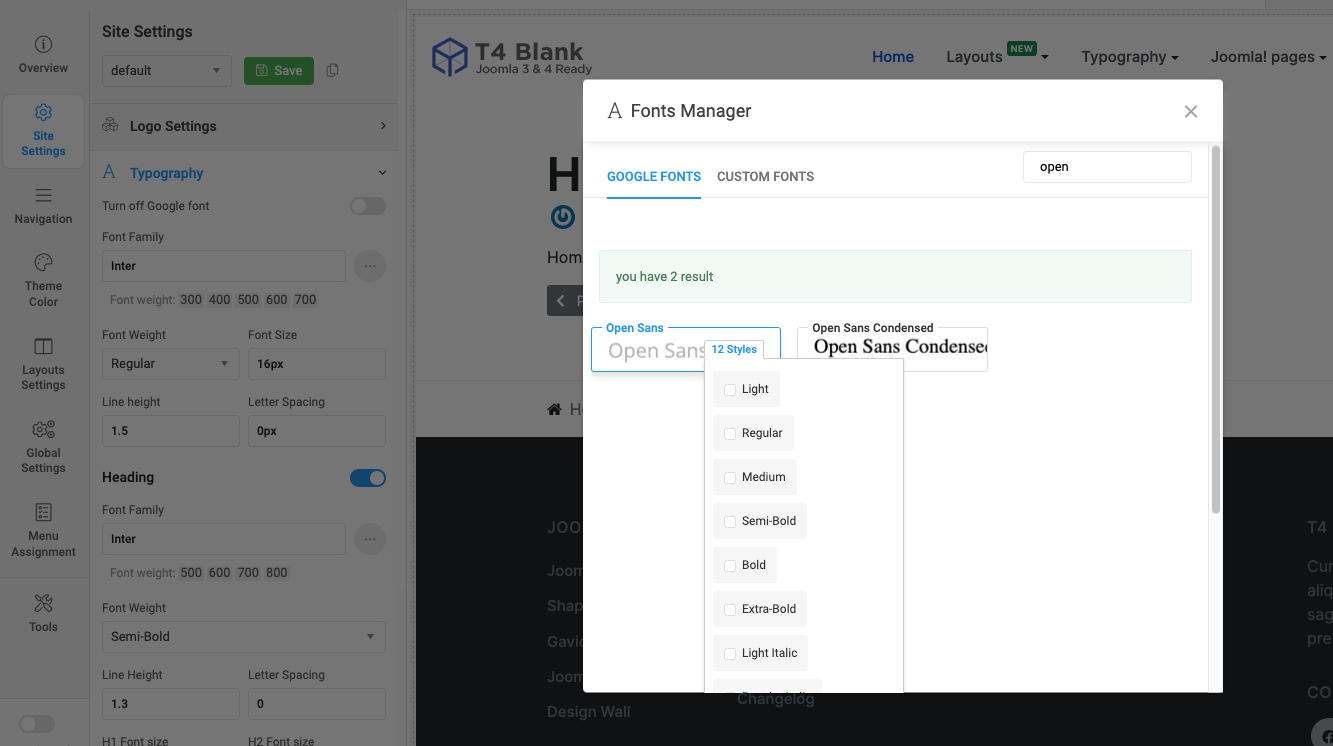Screen dimensions: 1333x746
Task: Check the Regular style checkbox
Action: pyautogui.click(x=730, y=433)
